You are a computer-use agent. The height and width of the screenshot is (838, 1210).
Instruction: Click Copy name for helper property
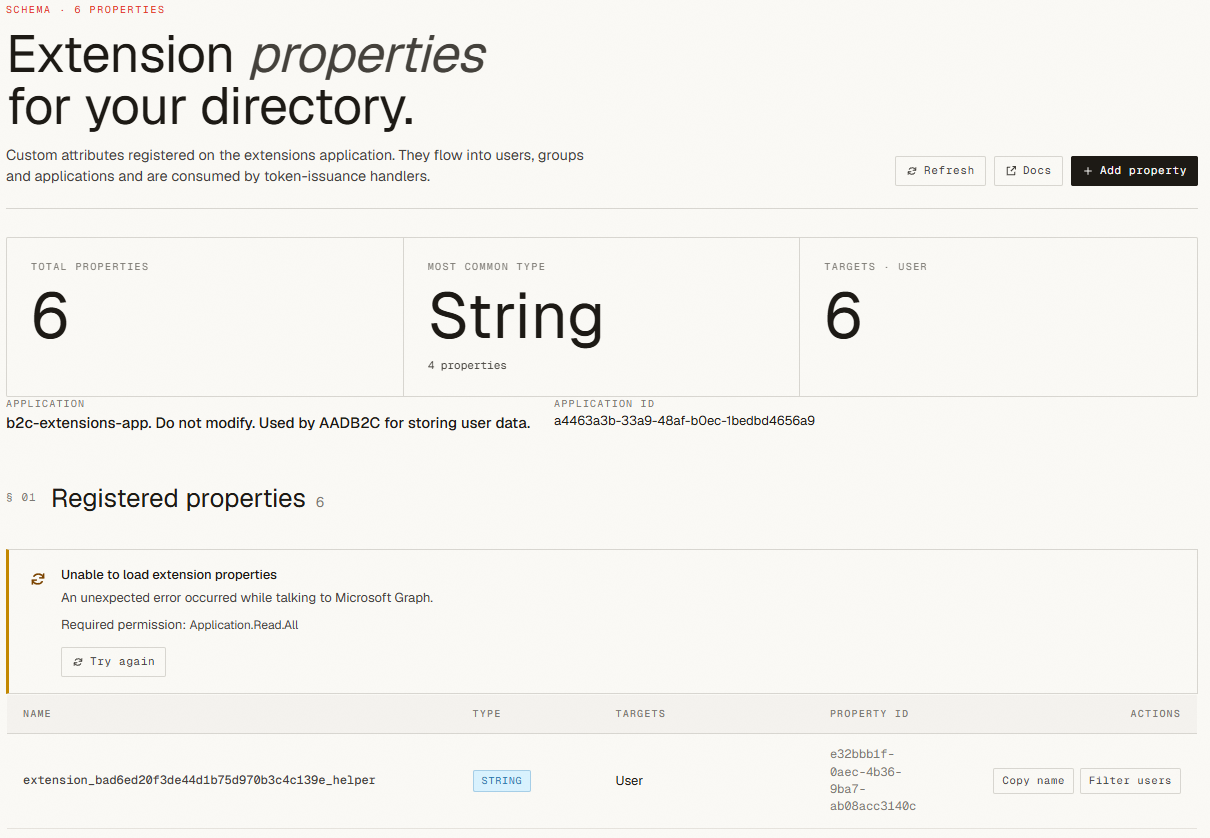[x=1033, y=781]
